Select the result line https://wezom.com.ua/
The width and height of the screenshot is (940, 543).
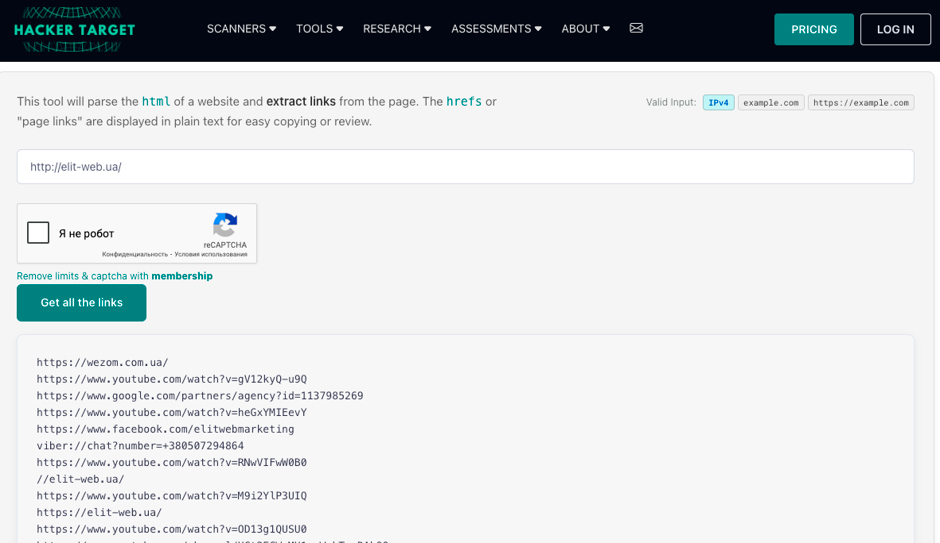click(x=103, y=362)
